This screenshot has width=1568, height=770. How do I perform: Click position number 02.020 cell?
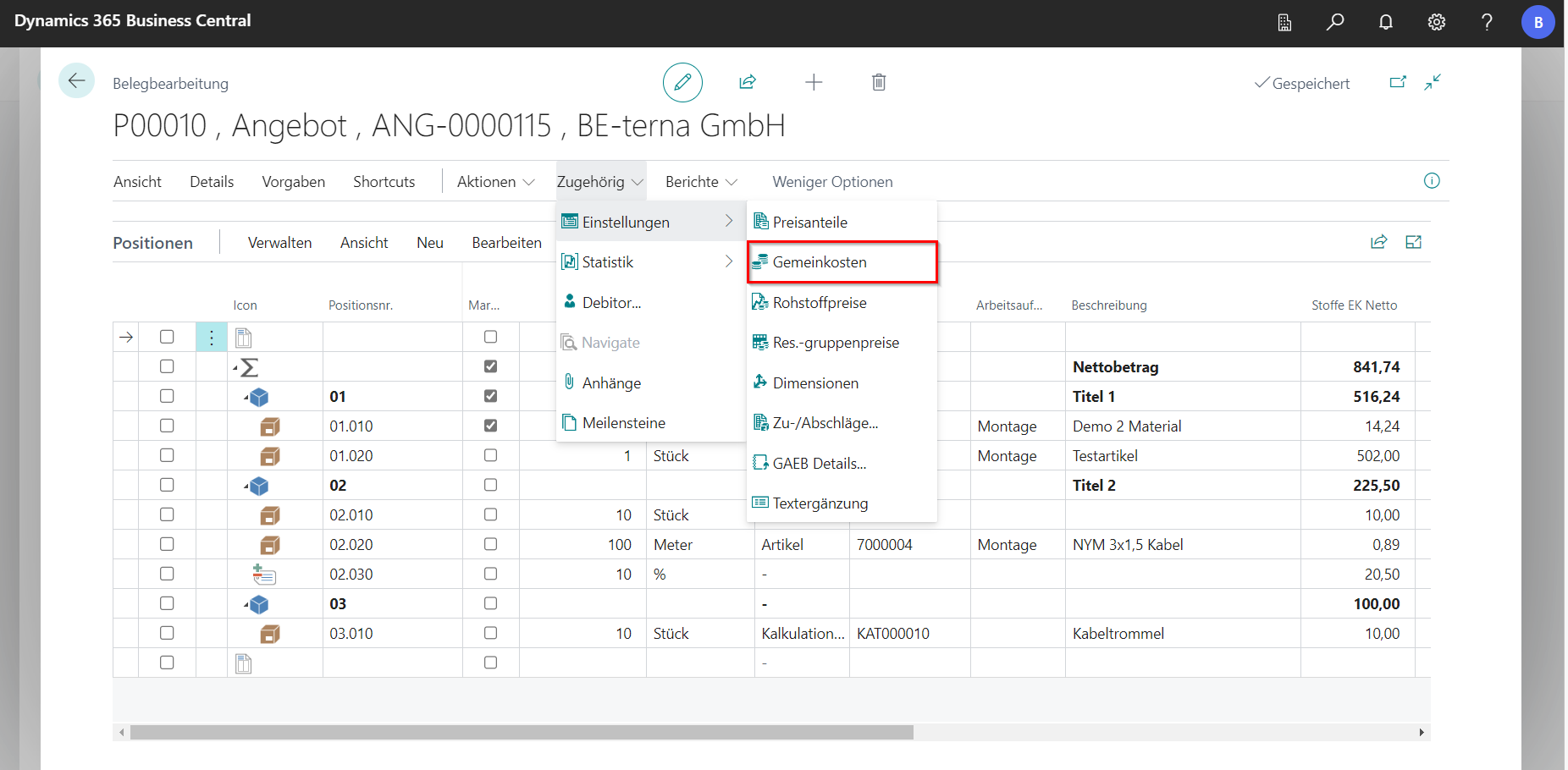(x=393, y=545)
